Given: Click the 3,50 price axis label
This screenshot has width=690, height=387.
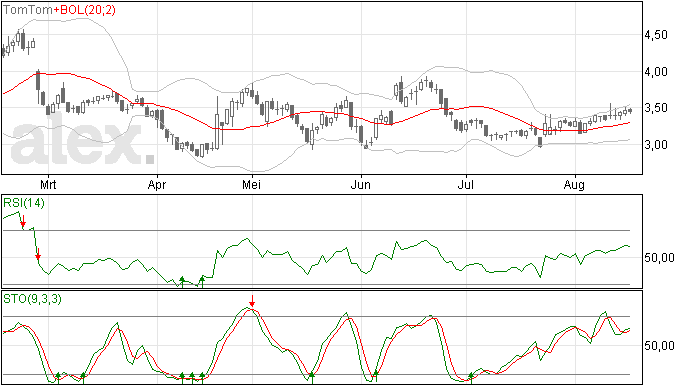Looking at the screenshot, I should coord(656,108).
